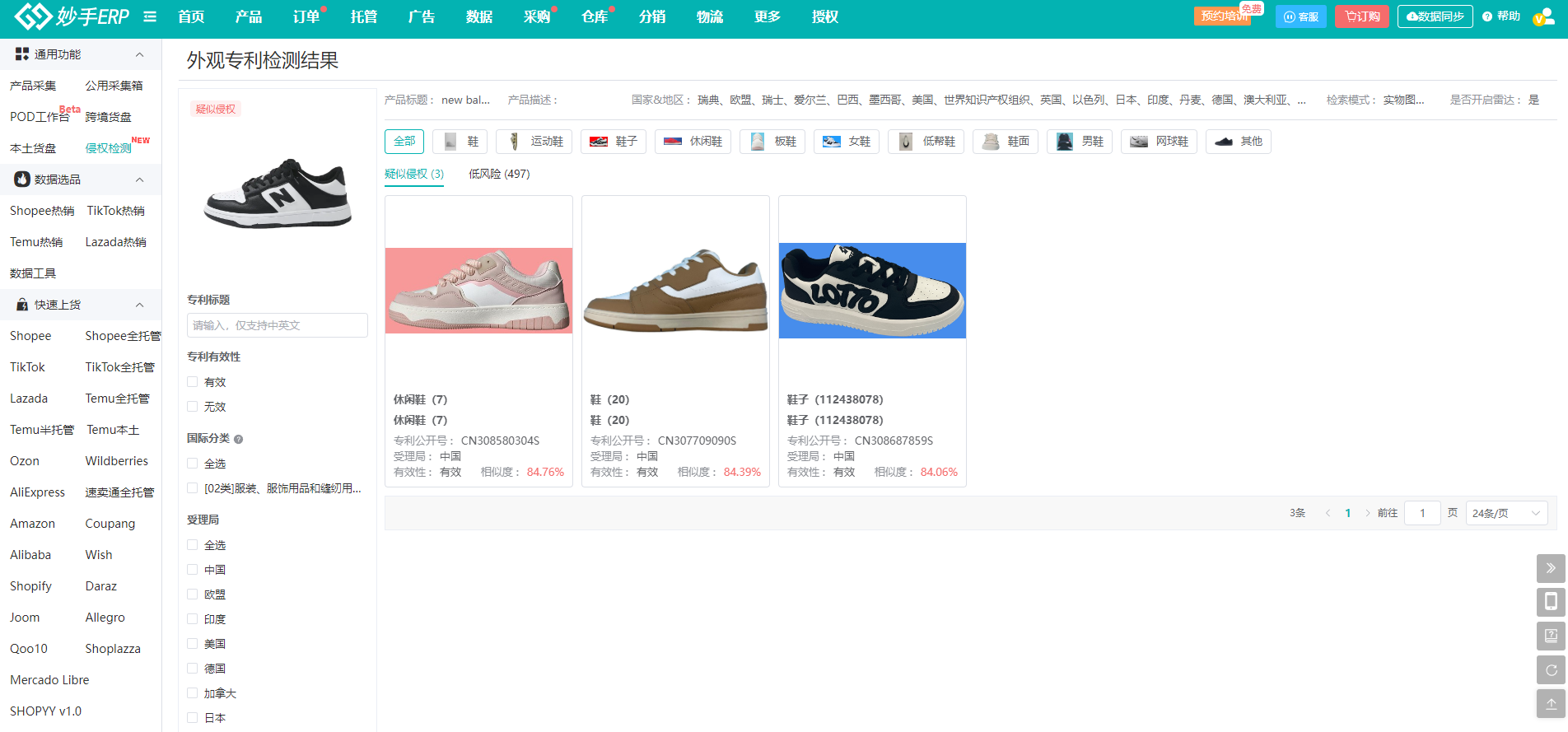Click the 妙手ERP logo
Image resolution: width=1568 pixels, height=732 pixels.
(72, 16)
